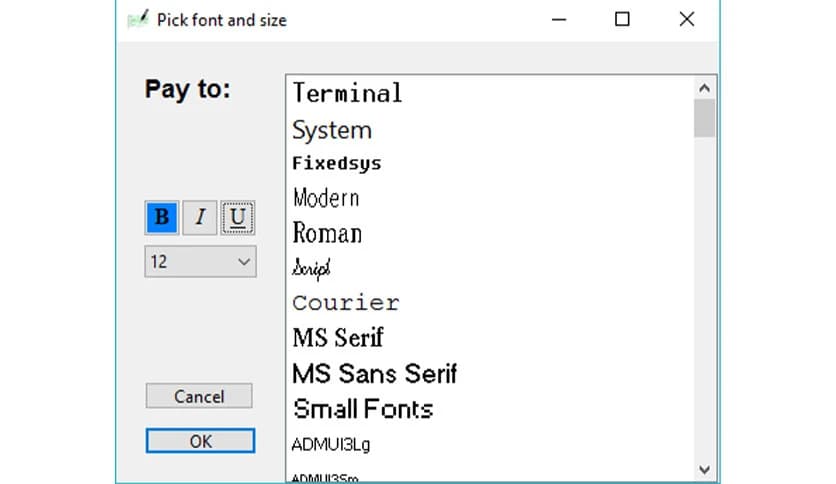836x484 pixels.
Task: Minimize the Pick font and size window
Action: tap(559, 20)
